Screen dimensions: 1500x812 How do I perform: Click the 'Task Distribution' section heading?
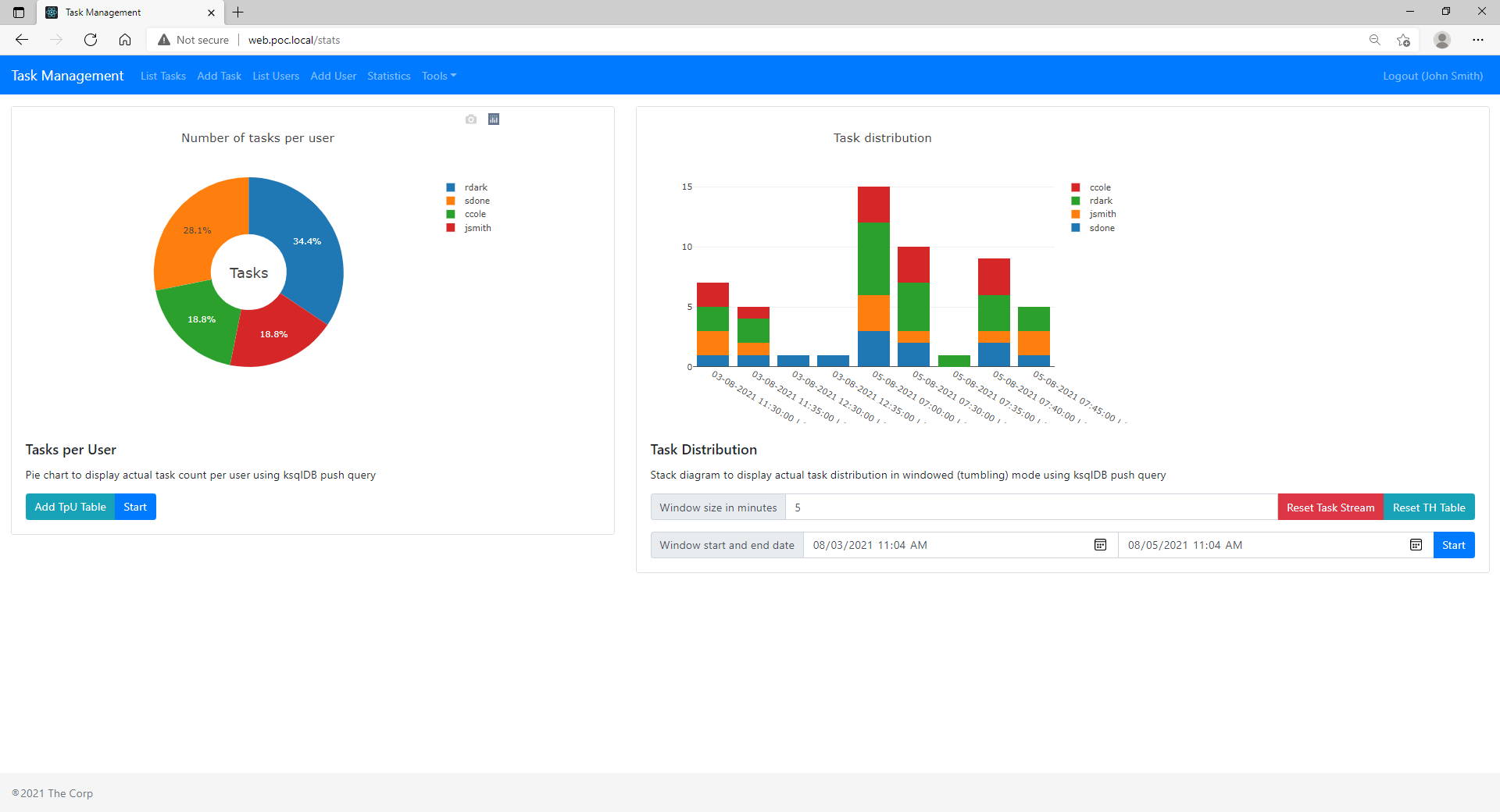pos(704,450)
